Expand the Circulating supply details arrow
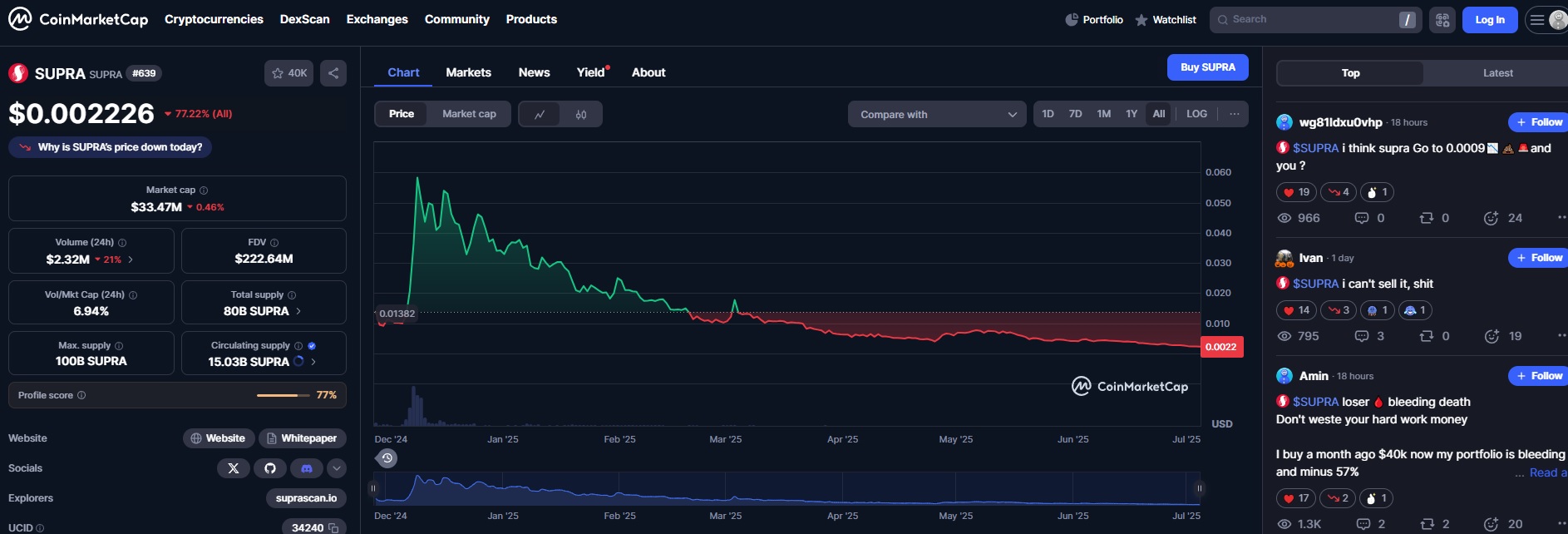The height and width of the screenshot is (534, 1568). click(313, 362)
